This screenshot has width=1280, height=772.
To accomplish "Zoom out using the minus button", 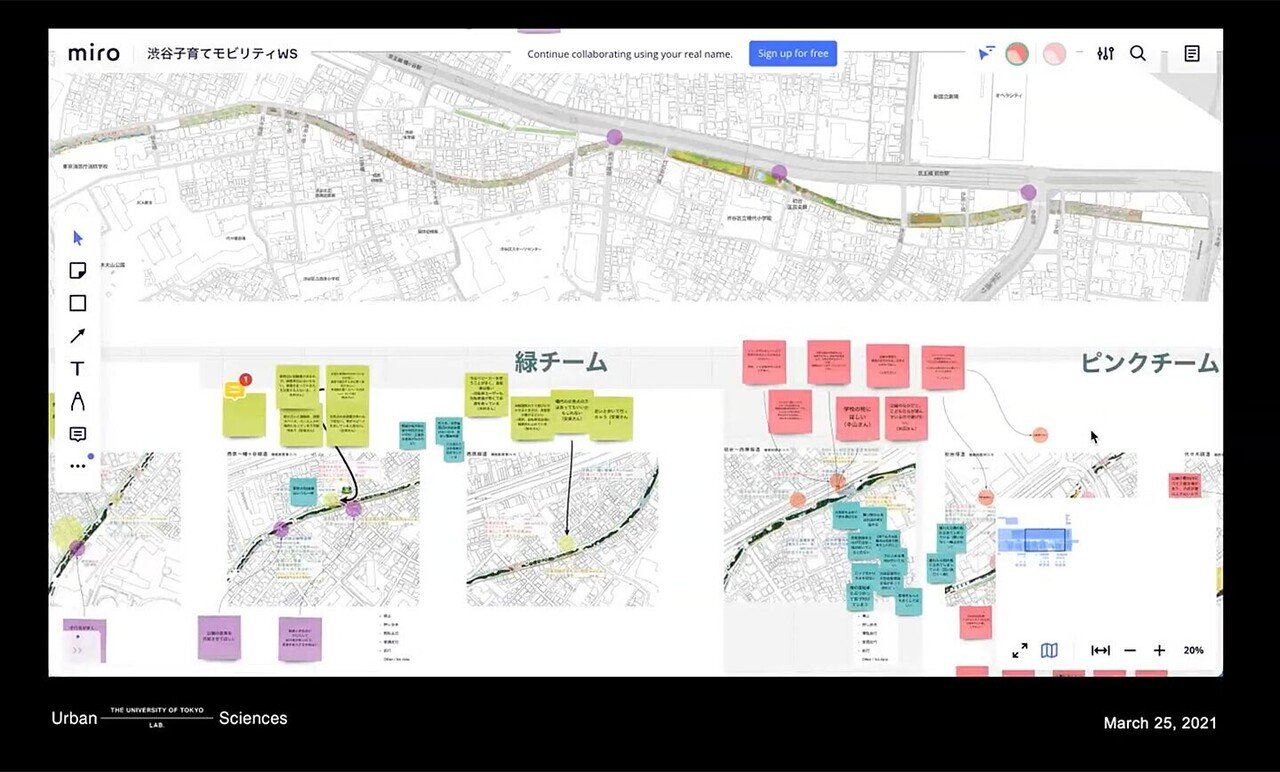I will coord(1130,651).
